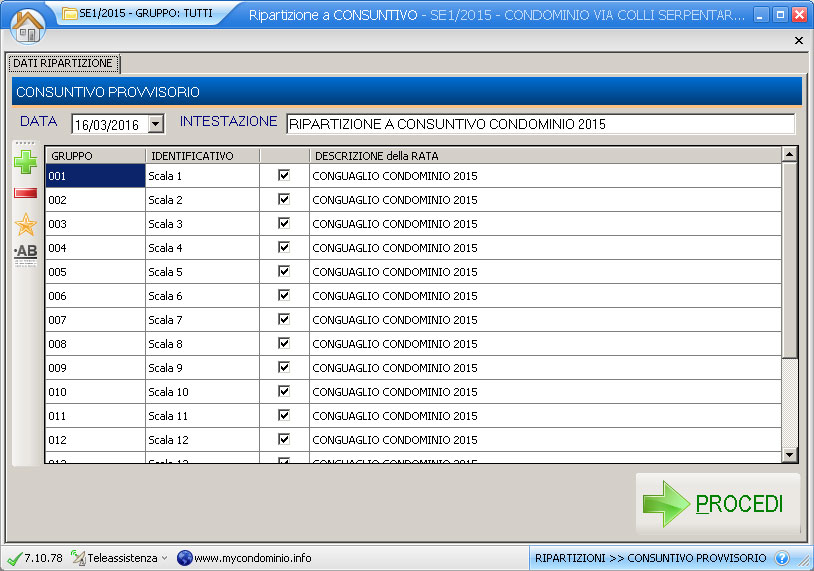
Task: Select the DATI RIPARTIZIONE tab
Action: pos(63,63)
